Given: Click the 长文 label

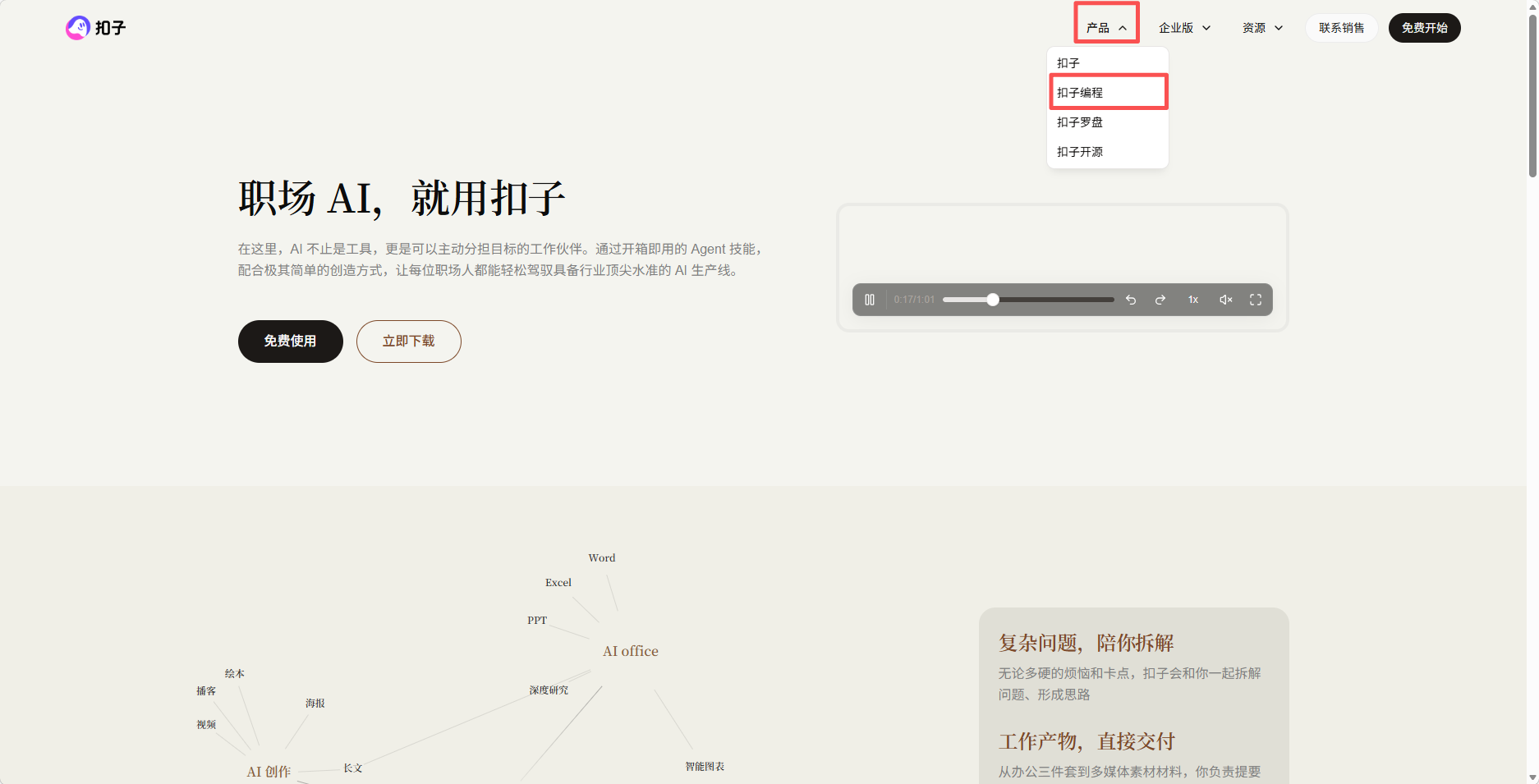Looking at the screenshot, I should (353, 768).
